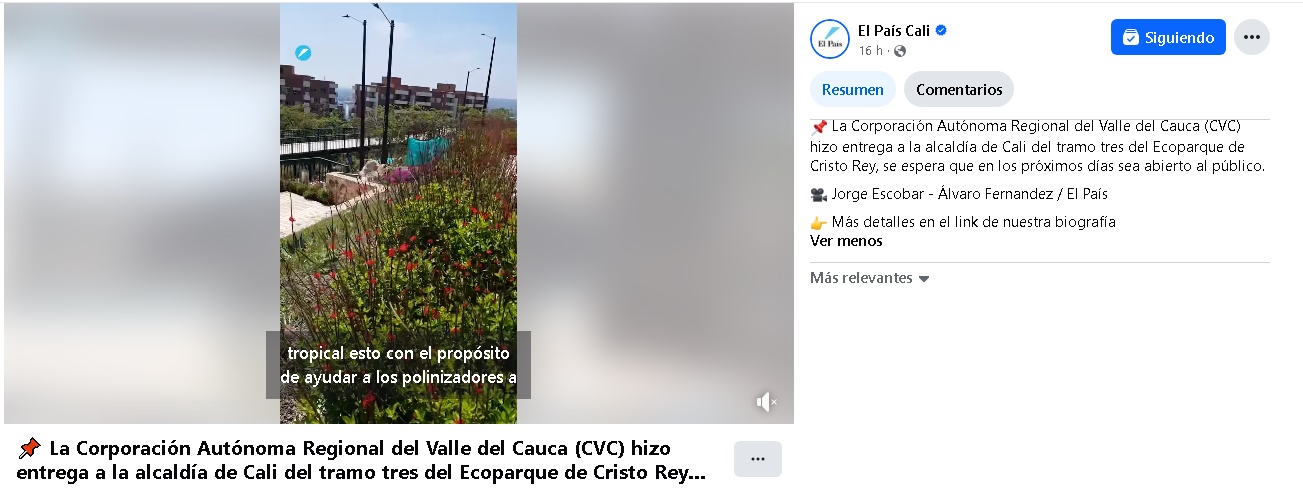Open the Más relevantes comment sort dropdown
This screenshot has width=1303, height=492.
[870, 278]
